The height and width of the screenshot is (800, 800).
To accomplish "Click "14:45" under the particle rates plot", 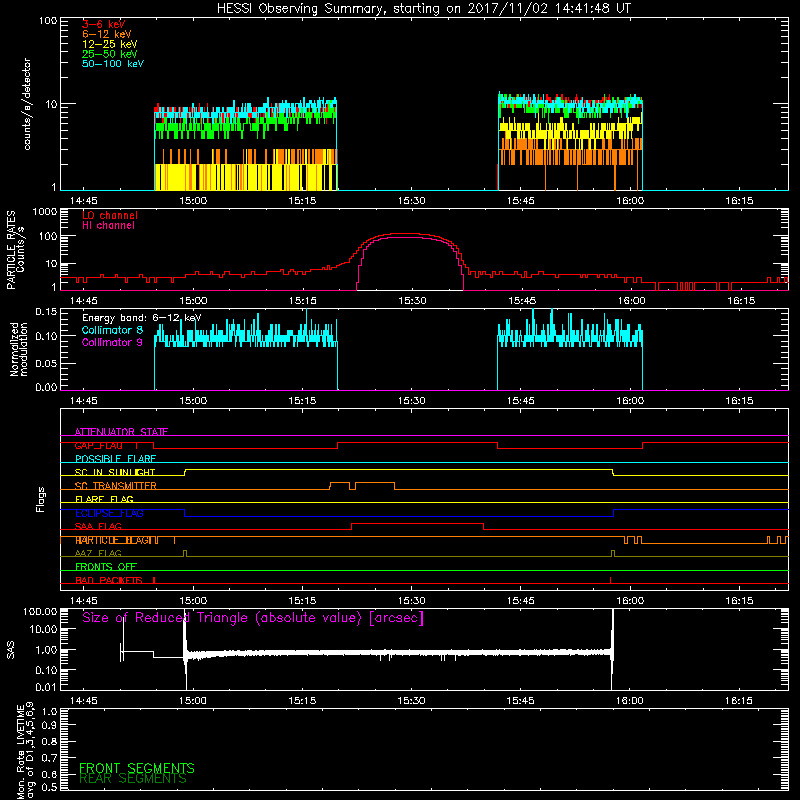I will click(x=84, y=301).
